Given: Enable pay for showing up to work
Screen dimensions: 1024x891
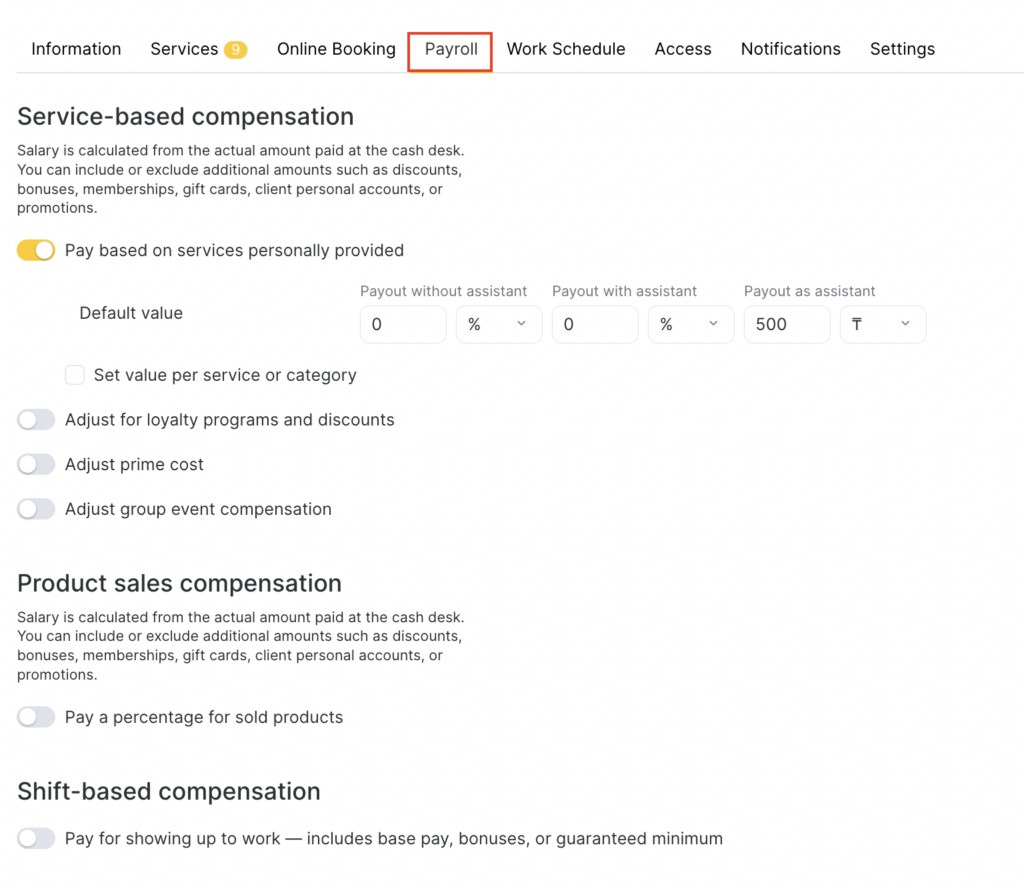Looking at the screenshot, I should tap(36, 839).
